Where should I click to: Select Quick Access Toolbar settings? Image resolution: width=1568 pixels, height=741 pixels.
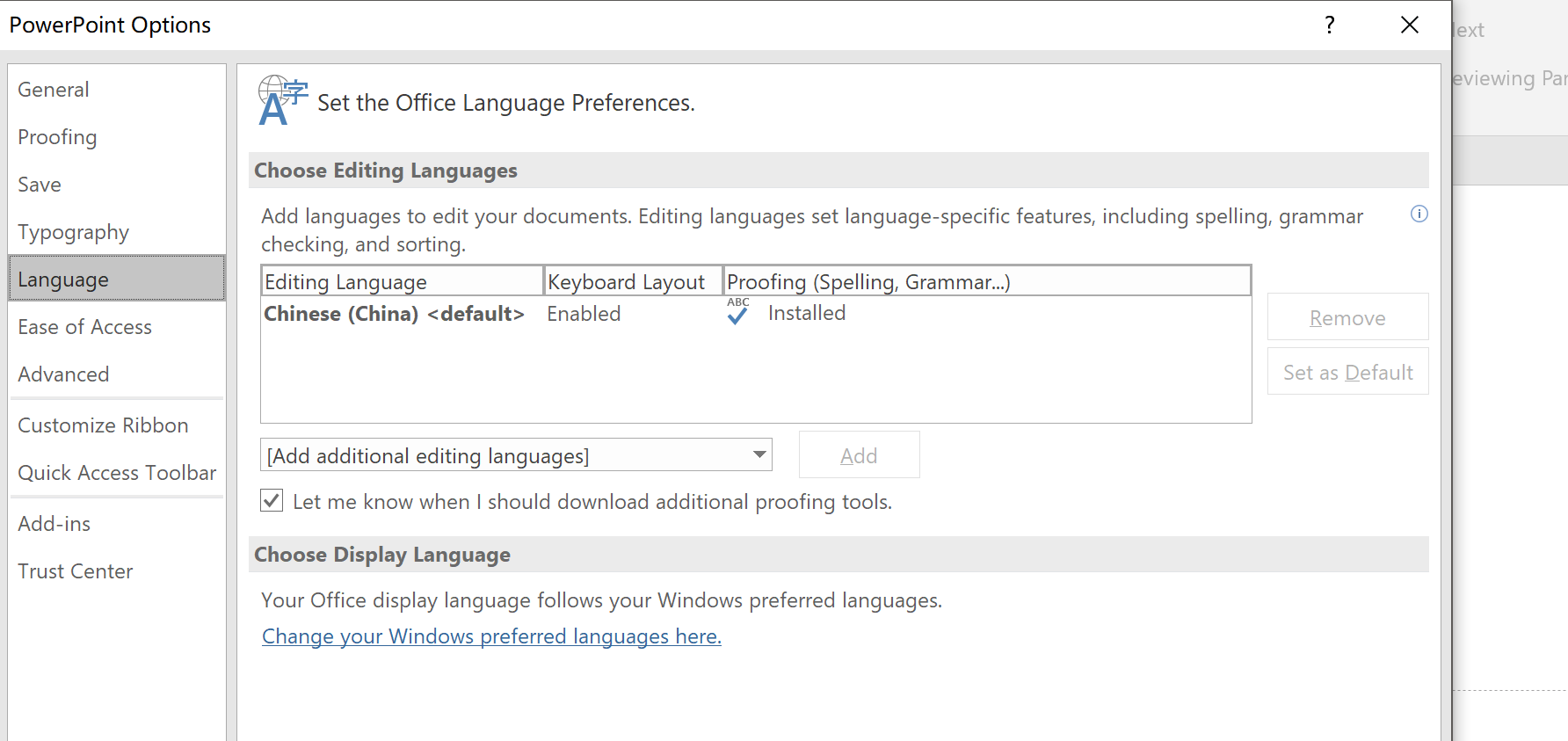pos(116,473)
